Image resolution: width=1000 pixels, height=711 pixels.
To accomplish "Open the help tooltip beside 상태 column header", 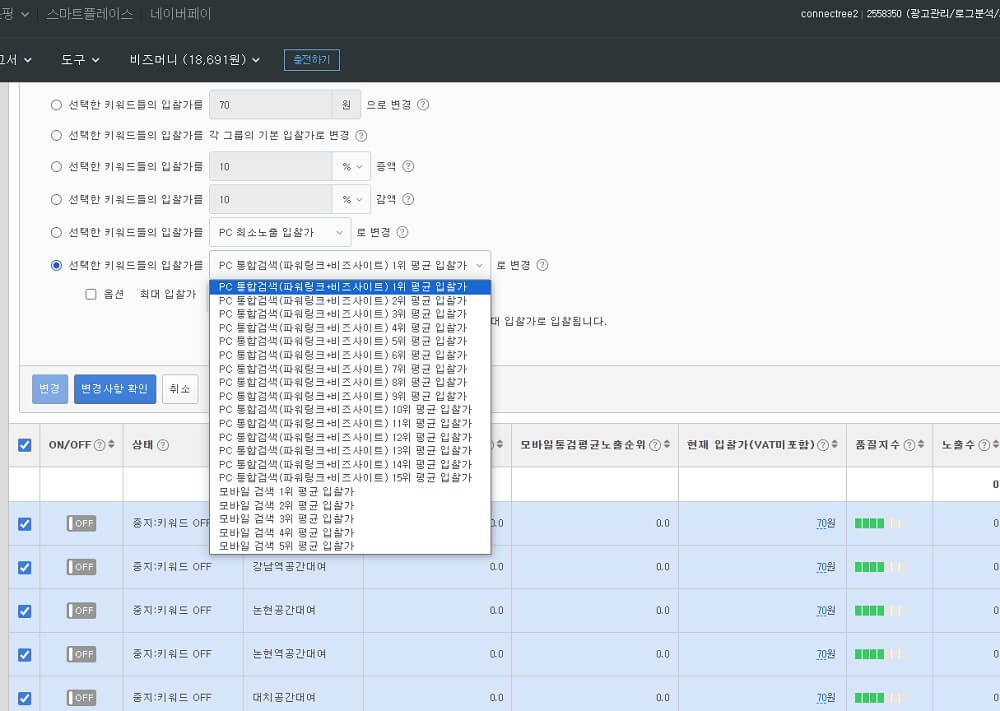I will tap(164, 445).
